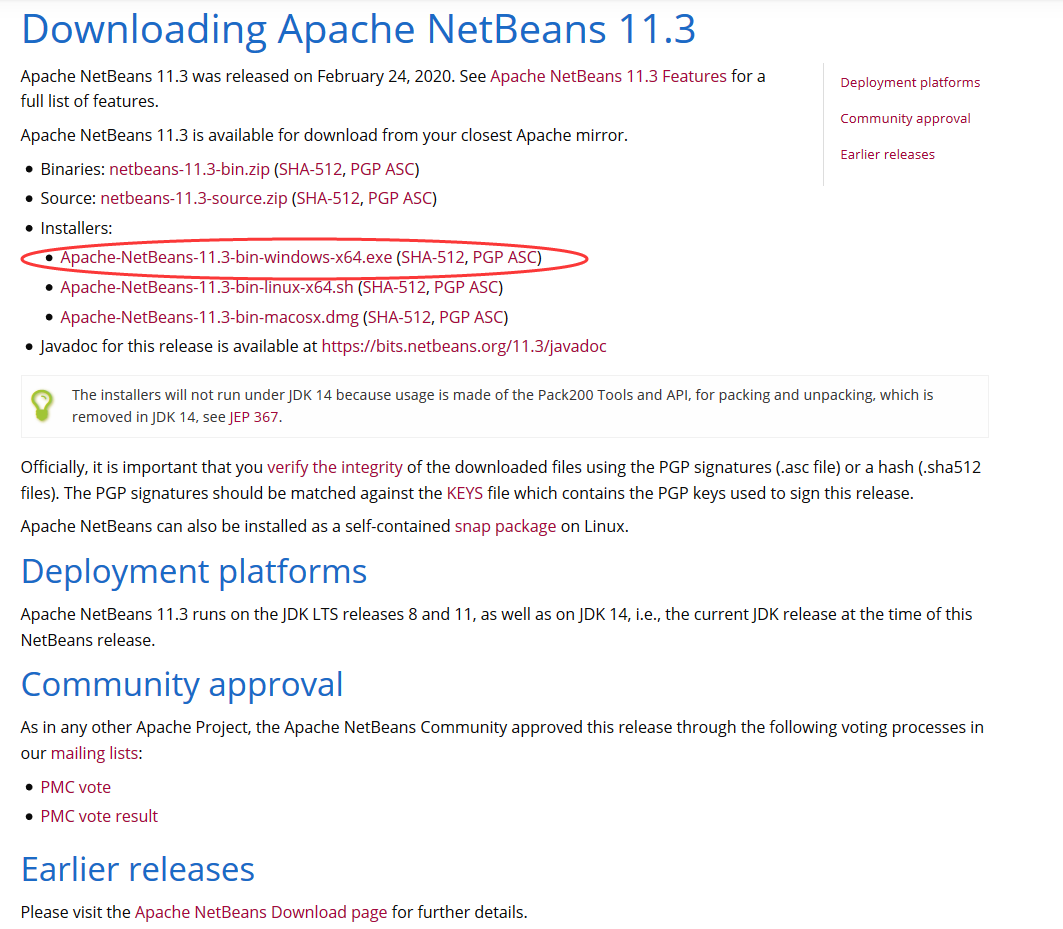Jump to Earlier releases via sidebar link
This screenshot has width=1063, height=929.
pos(887,154)
